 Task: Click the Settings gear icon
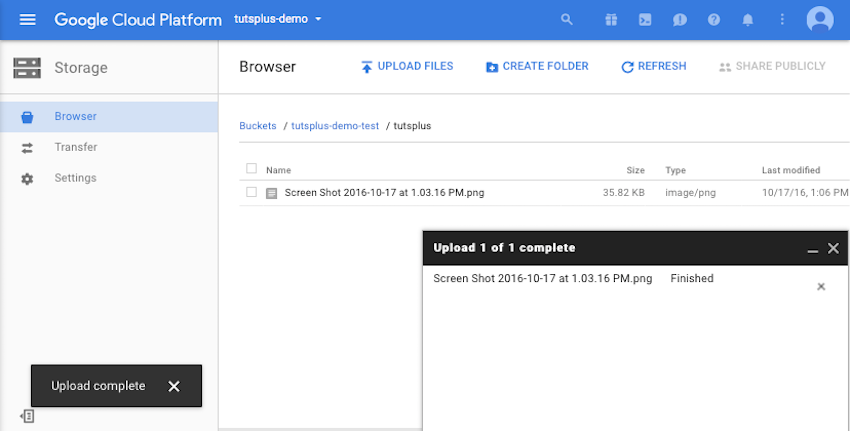coord(27,179)
